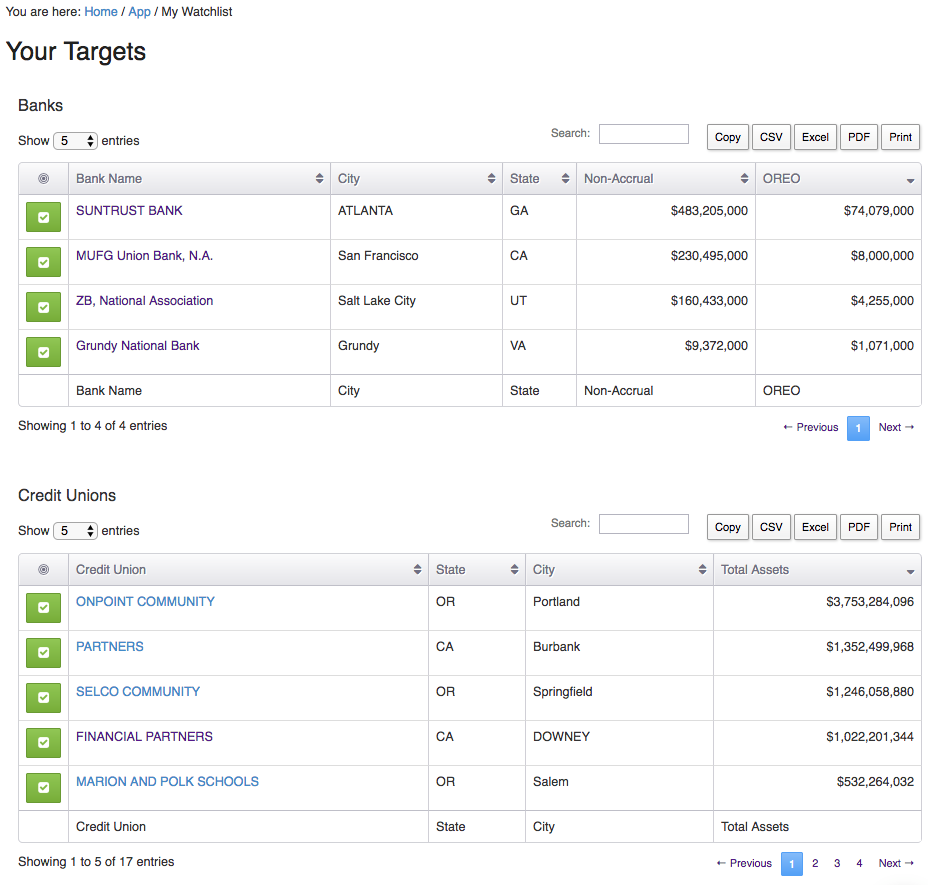
Task: Click Previous in Credit Unions pagination
Action: click(744, 864)
